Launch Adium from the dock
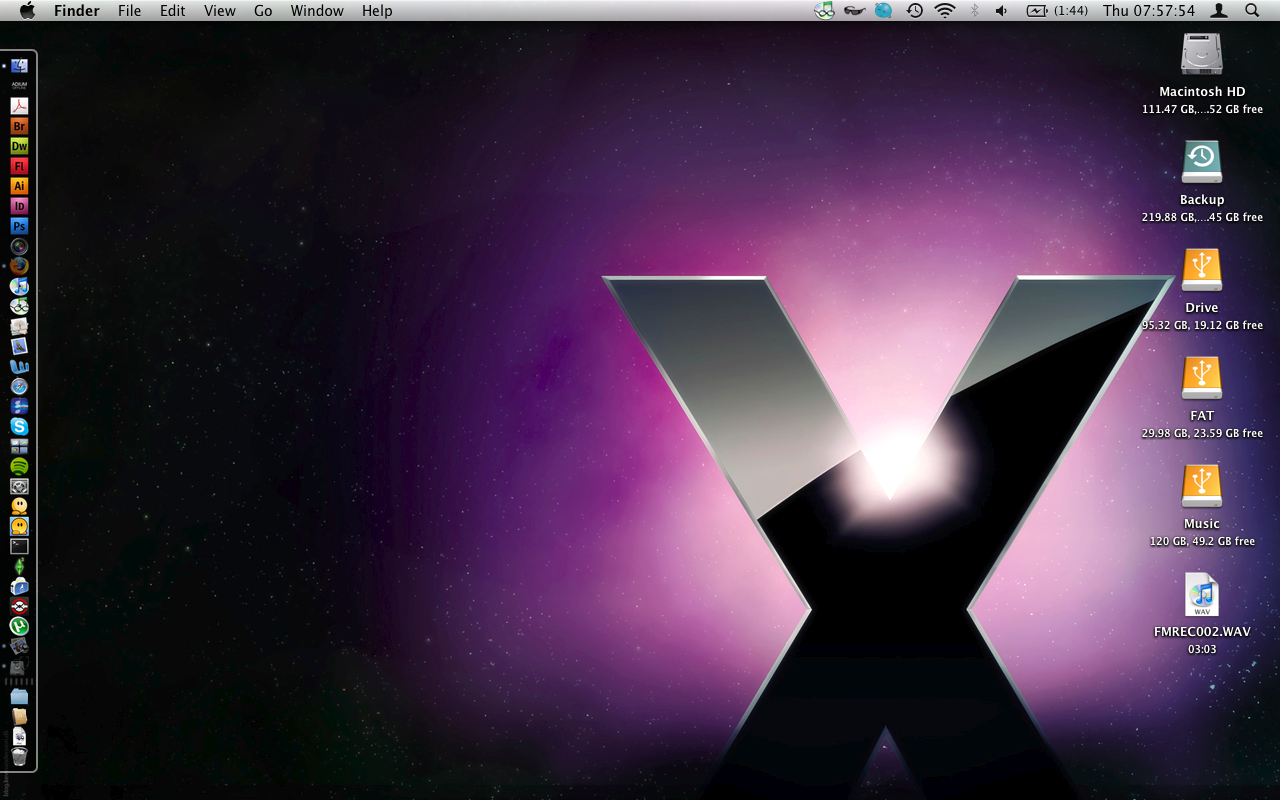 pos(19,86)
